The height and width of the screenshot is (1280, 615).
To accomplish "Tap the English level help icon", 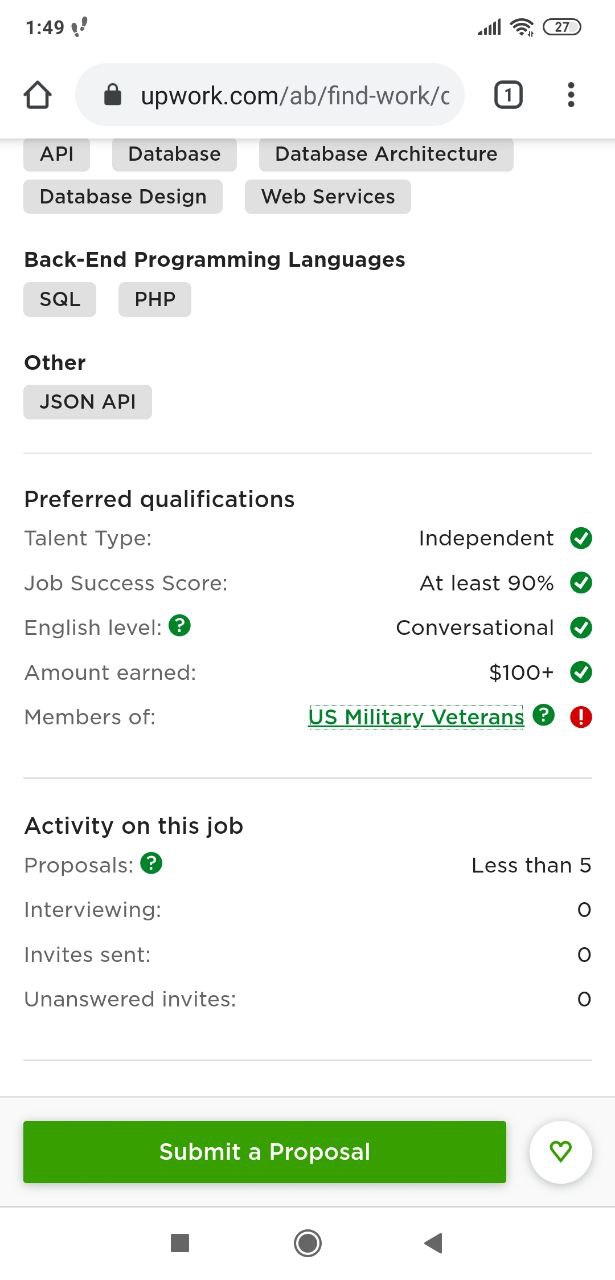I will [x=180, y=626].
